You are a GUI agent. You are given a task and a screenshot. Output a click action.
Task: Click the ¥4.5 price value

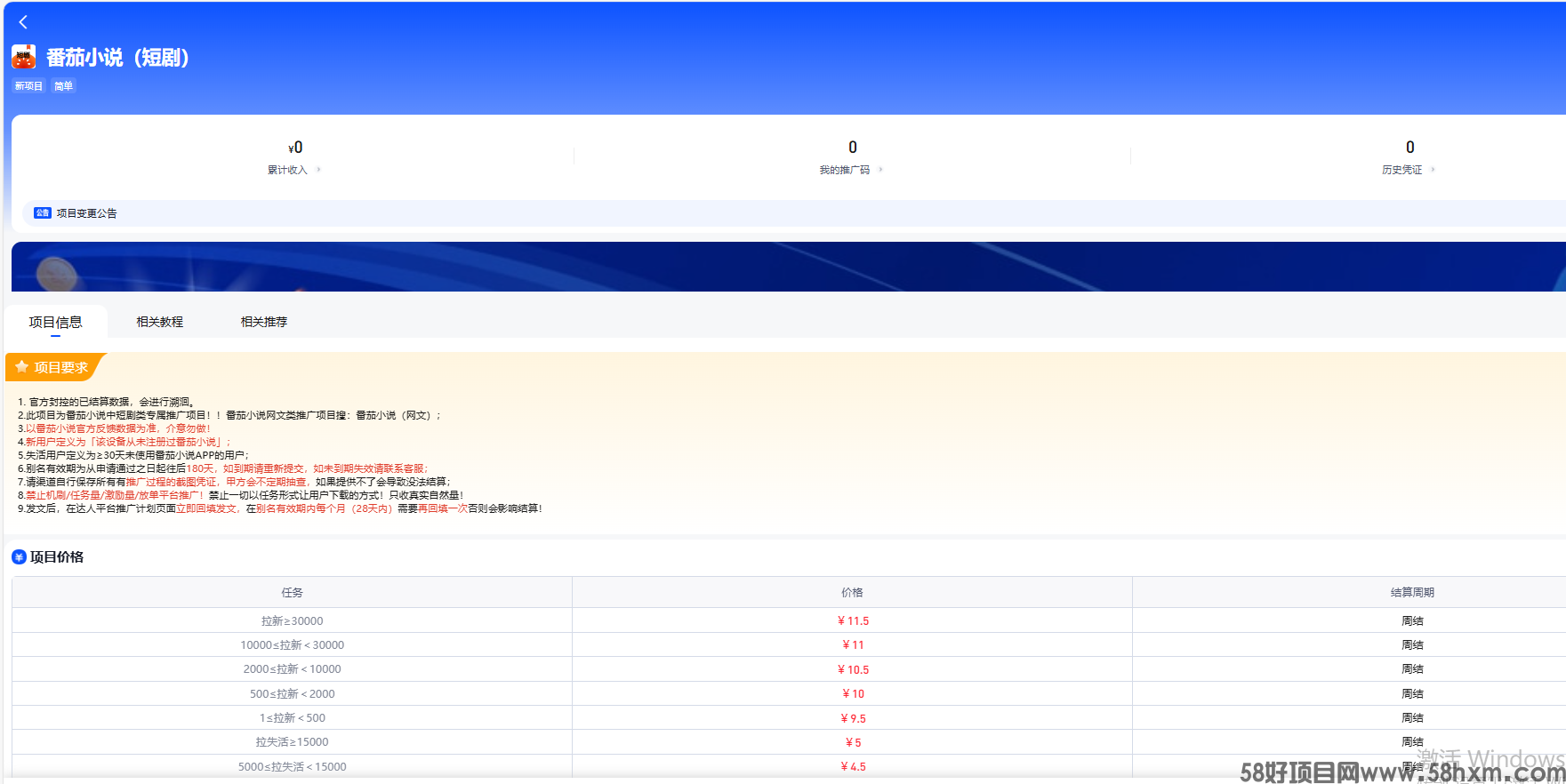pos(853,766)
